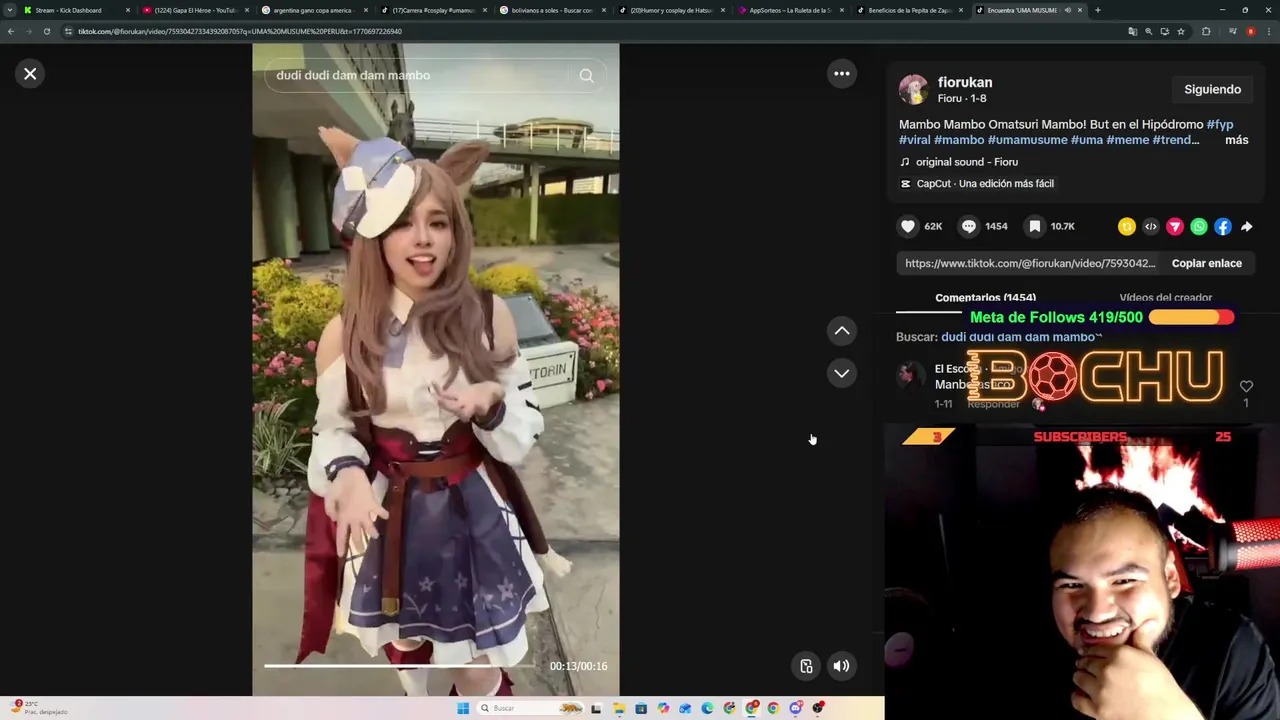Open original sound - Fioru music link
Image resolution: width=1280 pixels, height=720 pixels.
point(966,162)
